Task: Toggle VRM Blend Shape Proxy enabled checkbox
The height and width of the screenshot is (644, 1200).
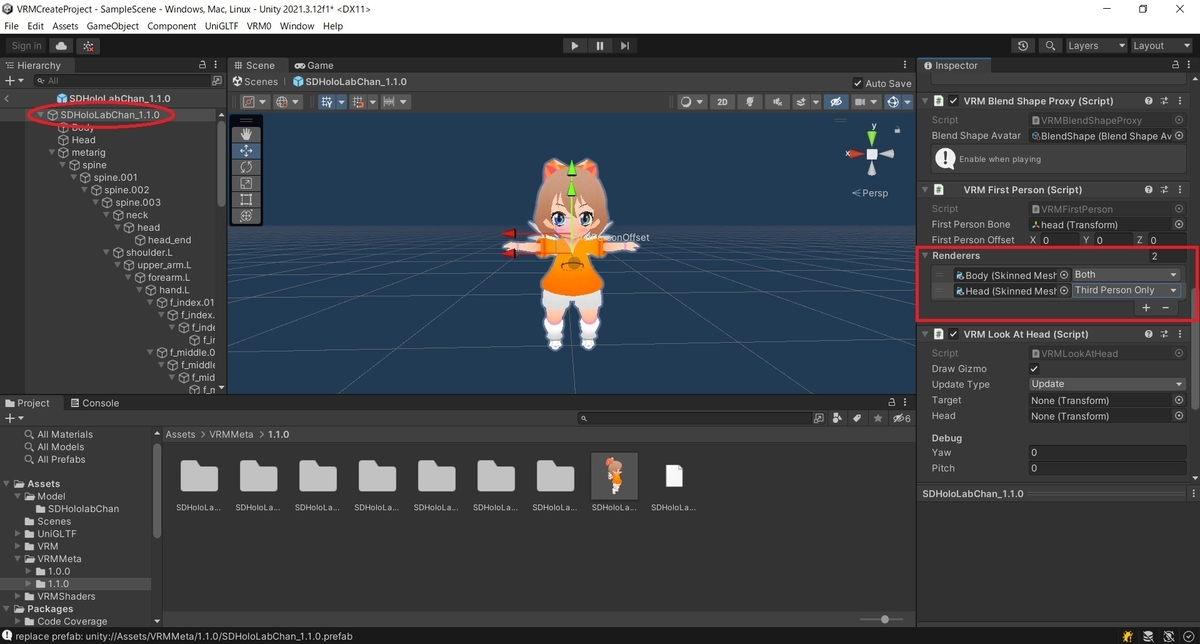Action: [954, 101]
